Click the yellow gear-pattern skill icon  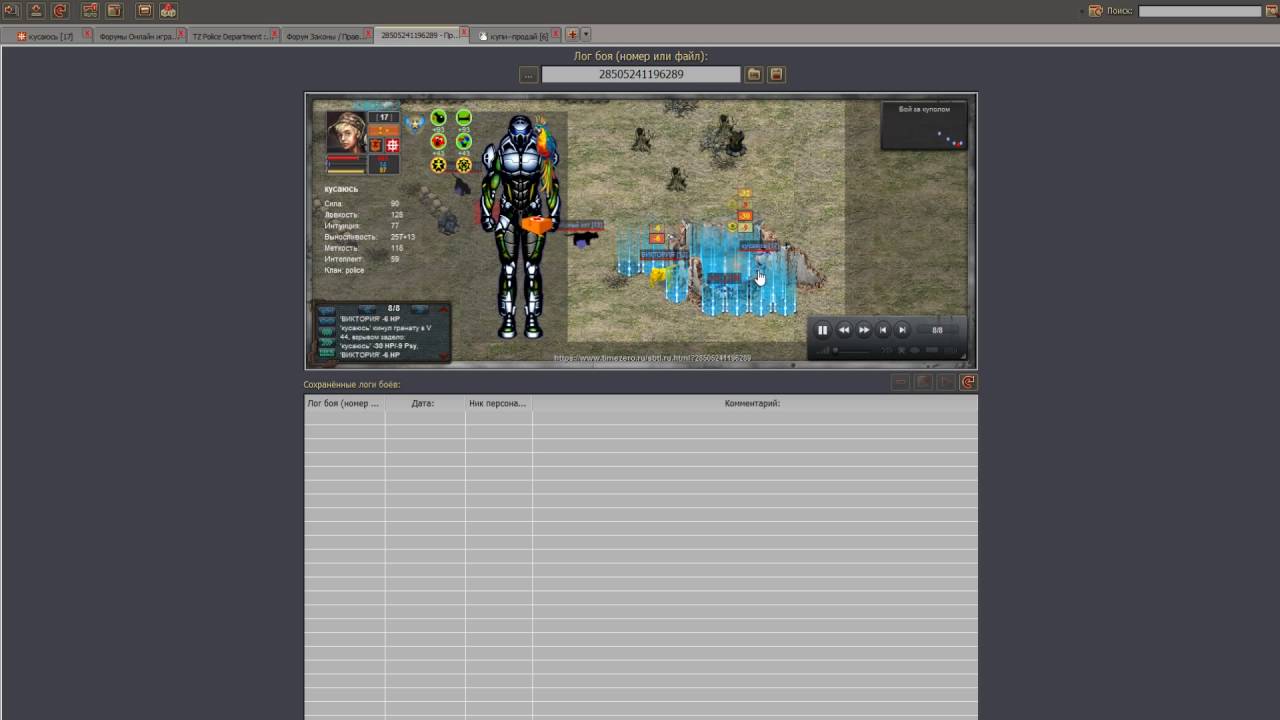[464, 165]
